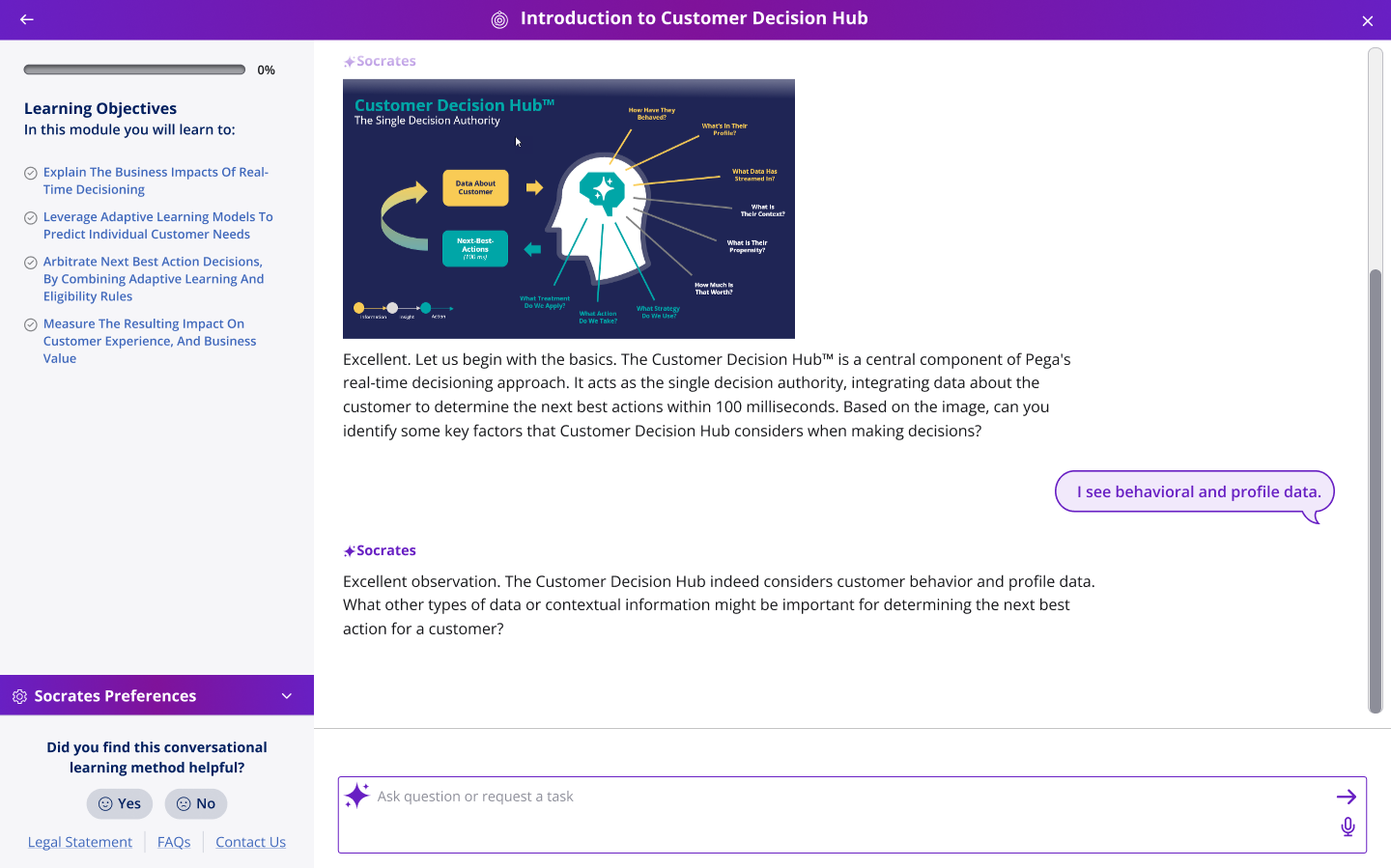Screen dimensions: 1391x868
Task: Open the Contact Us link
Action: pyautogui.click(x=251, y=842)
